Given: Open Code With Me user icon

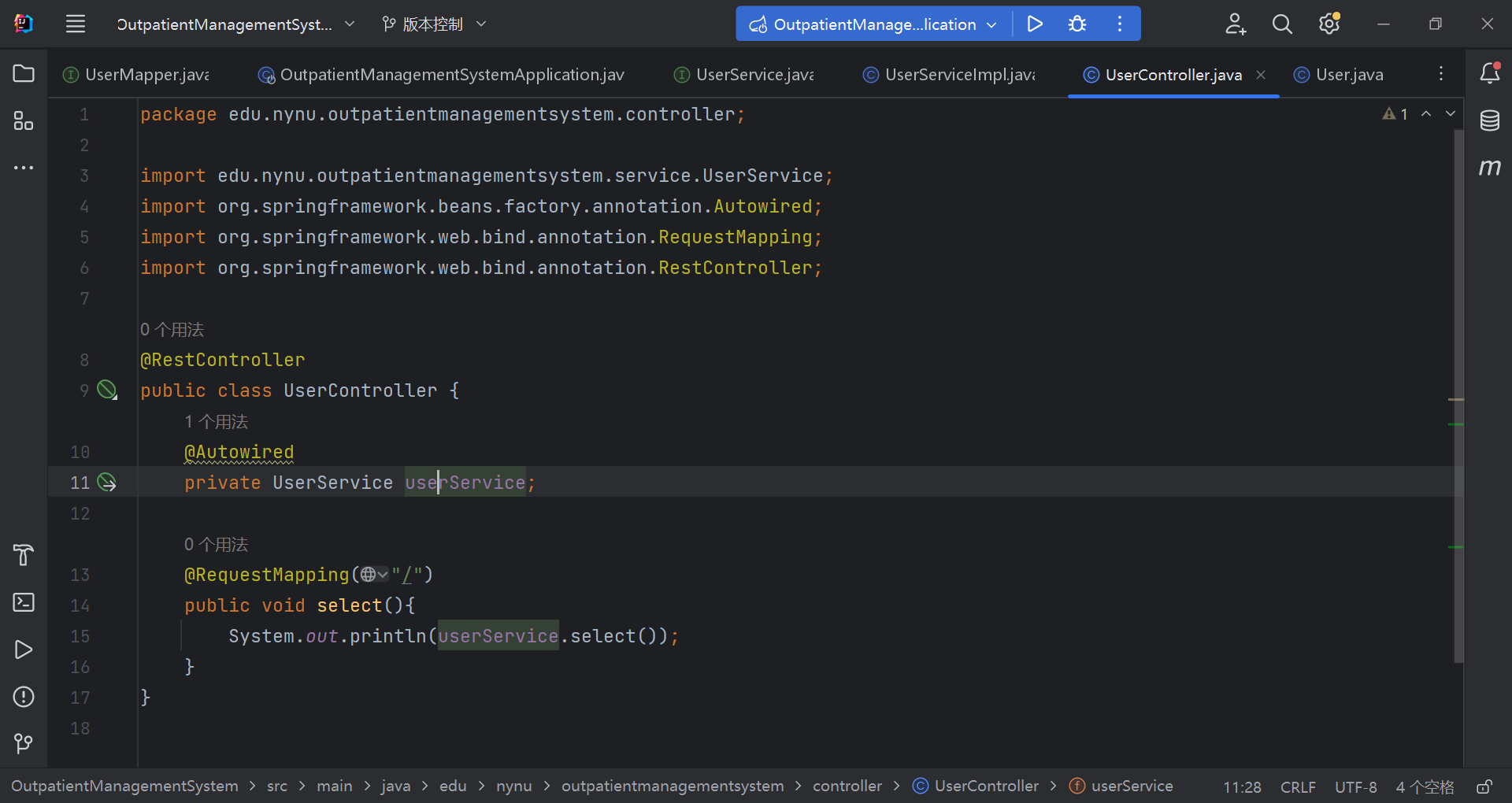Looking at the screenshot, I should click(x=1236, y=24).
